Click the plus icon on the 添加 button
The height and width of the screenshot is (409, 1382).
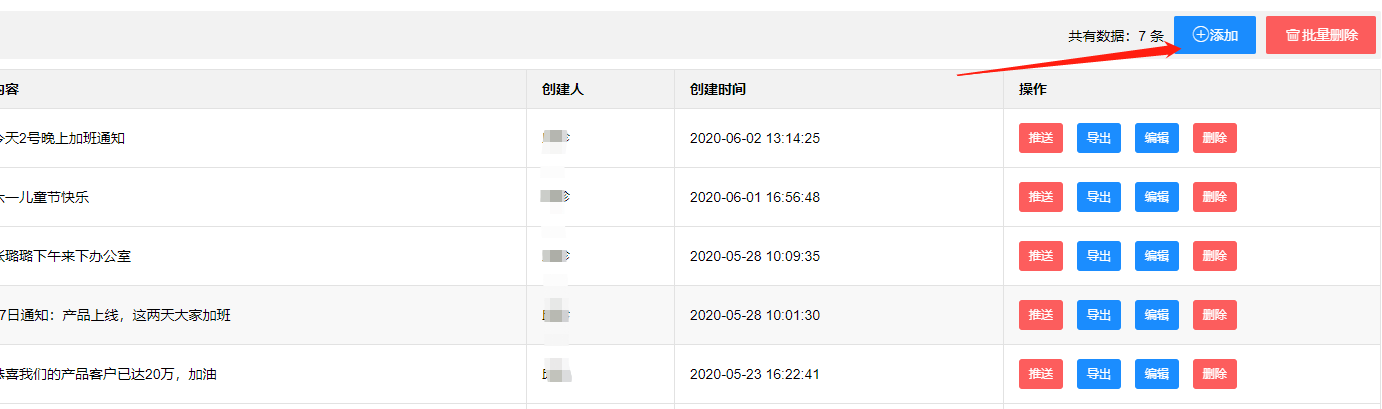(1201, 35)
